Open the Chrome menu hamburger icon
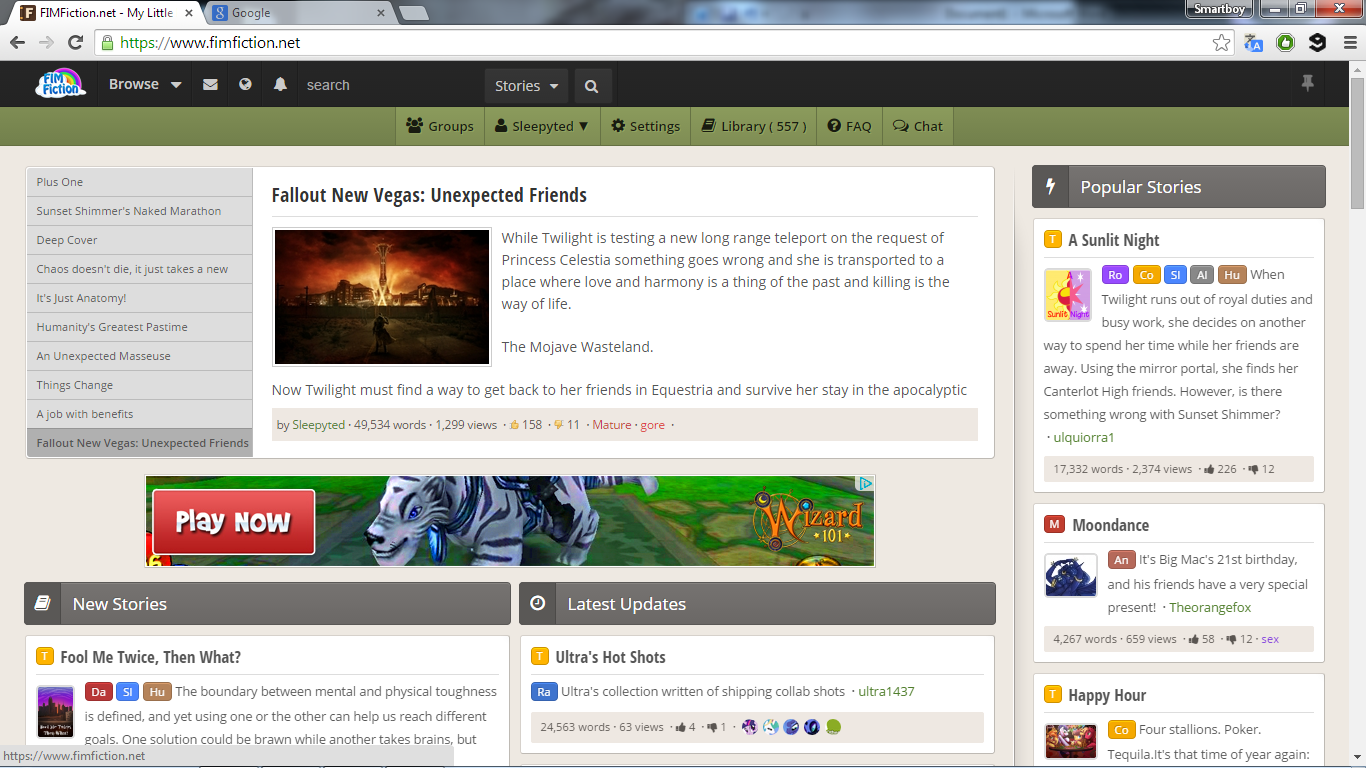The width and height of the screenshot is (1366, 768). point(1348,43)
